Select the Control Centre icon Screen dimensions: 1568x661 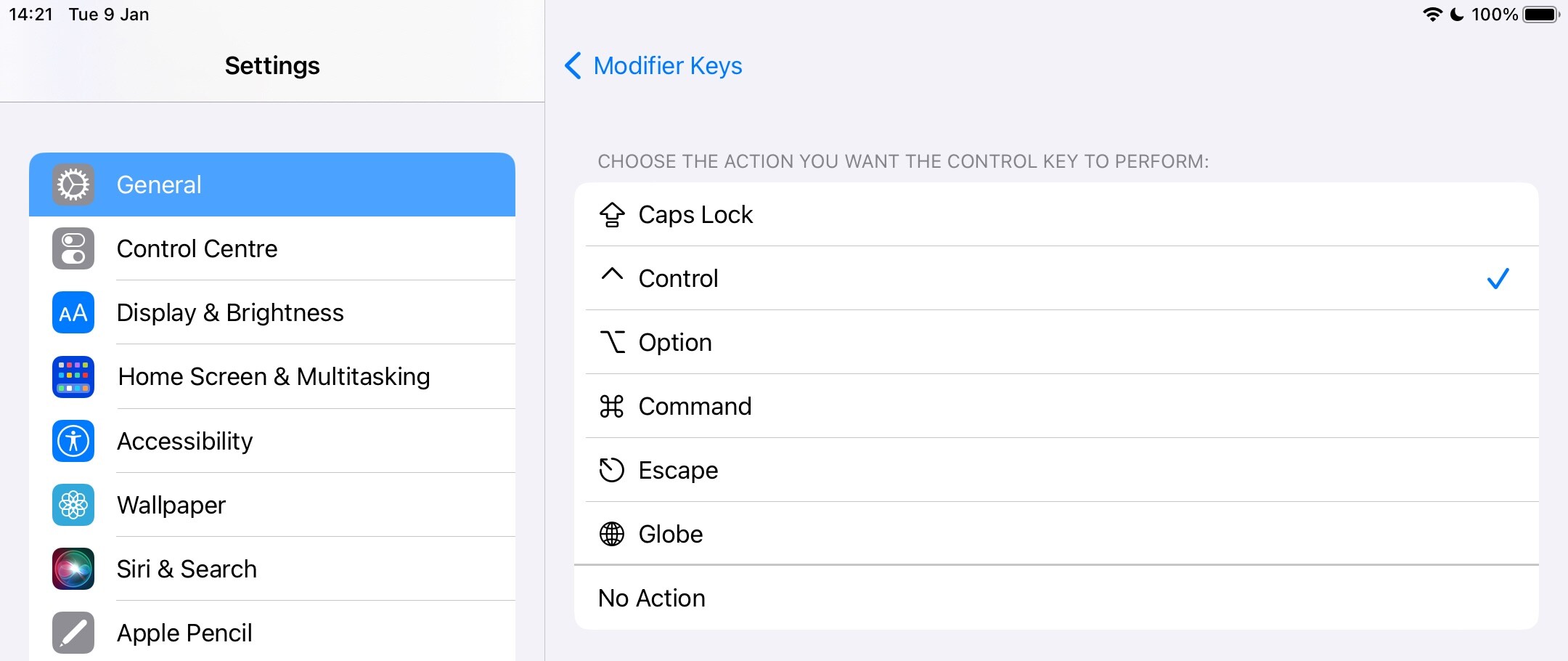(x=73, y=248)
